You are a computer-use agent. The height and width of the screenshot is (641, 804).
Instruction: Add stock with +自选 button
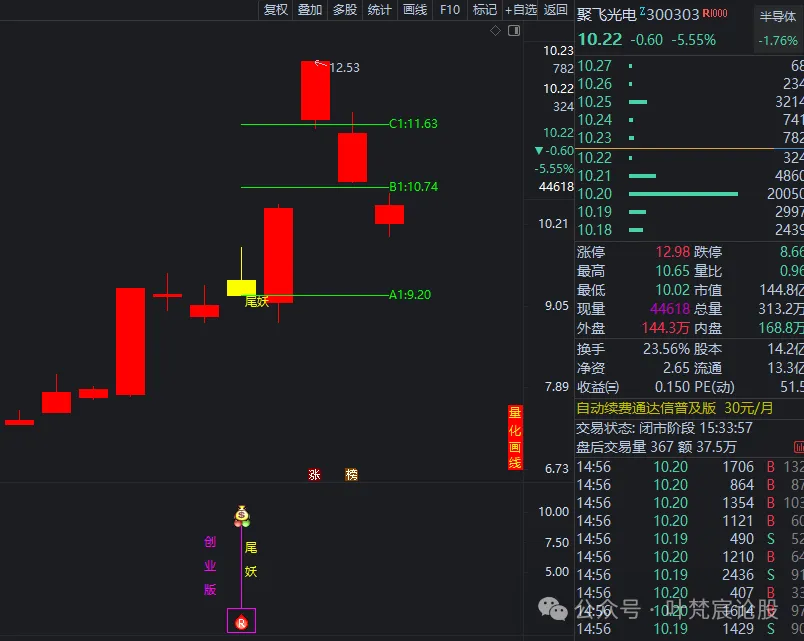pos(521,10)
